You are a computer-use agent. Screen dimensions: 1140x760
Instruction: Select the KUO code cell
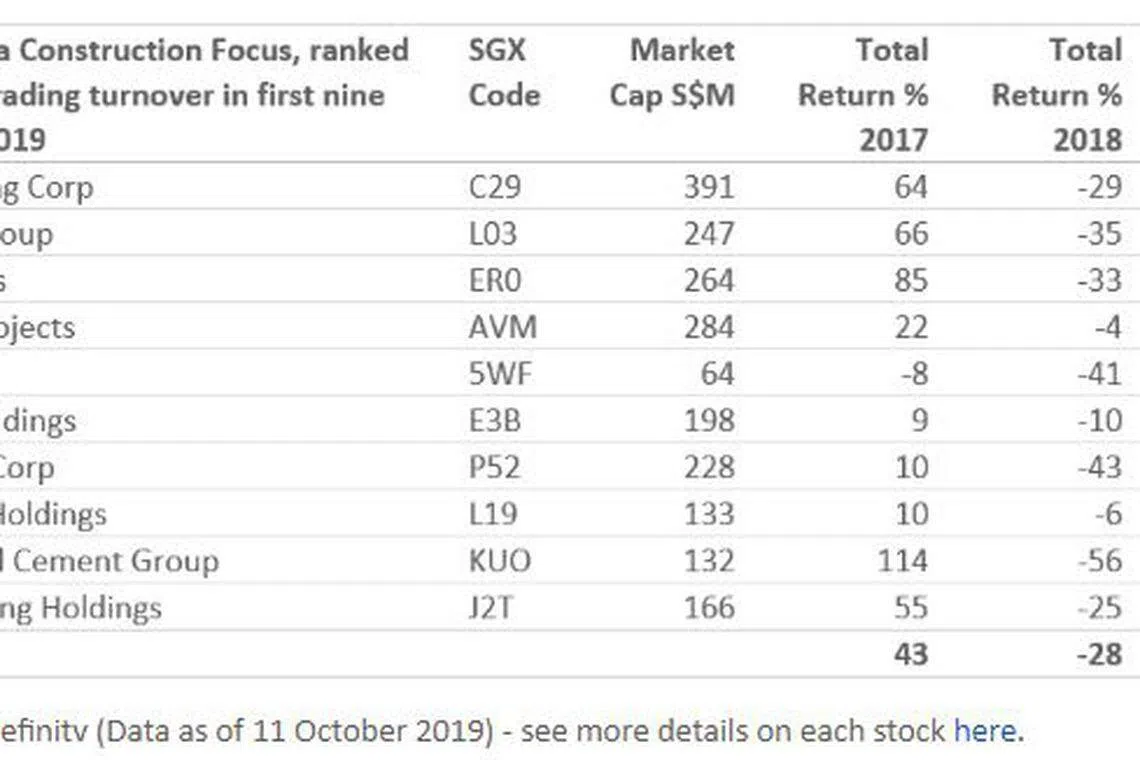point(500,560)
